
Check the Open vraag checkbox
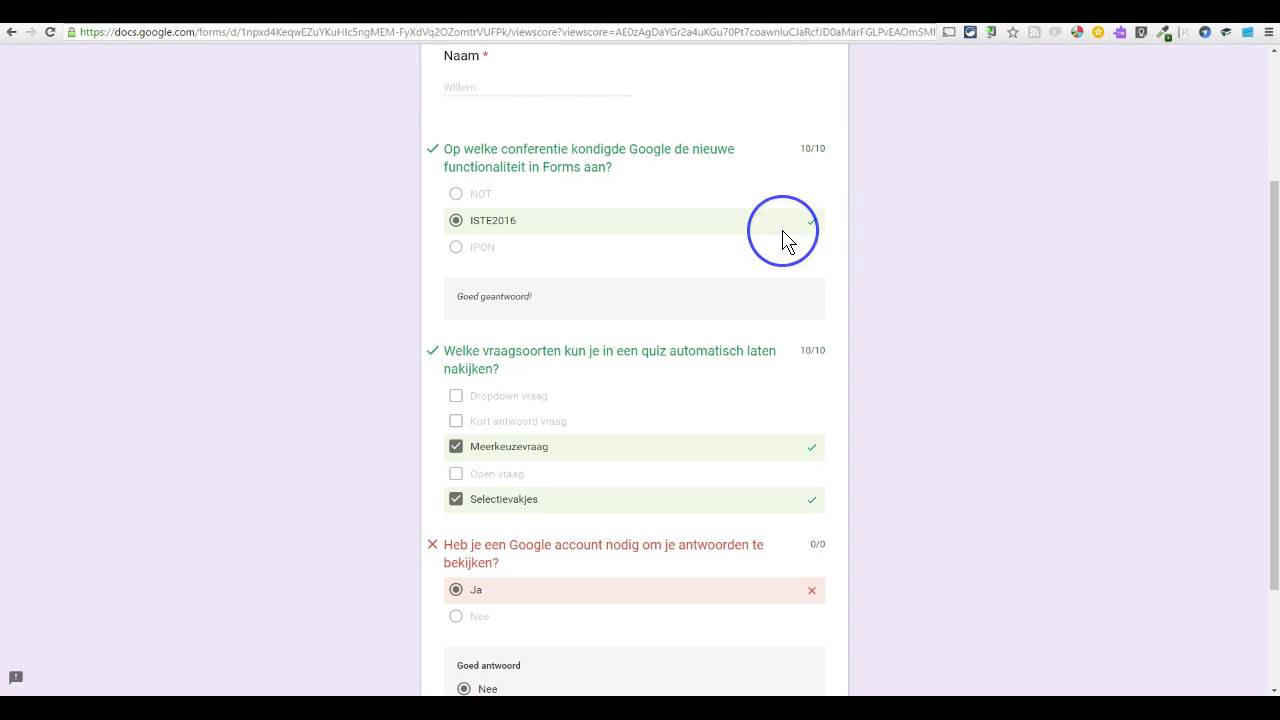pyautogui.click(x=456, y=474)
